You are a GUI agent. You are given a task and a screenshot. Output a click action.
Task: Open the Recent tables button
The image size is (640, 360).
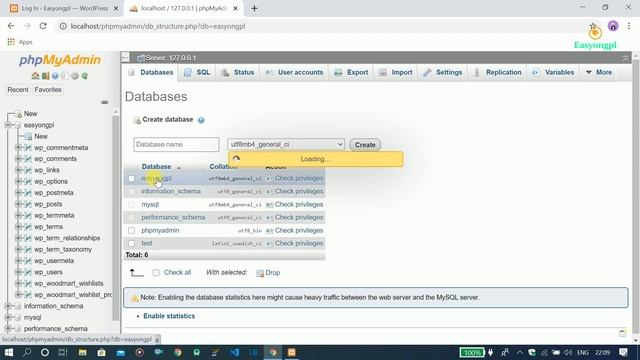tap(18, 90)
